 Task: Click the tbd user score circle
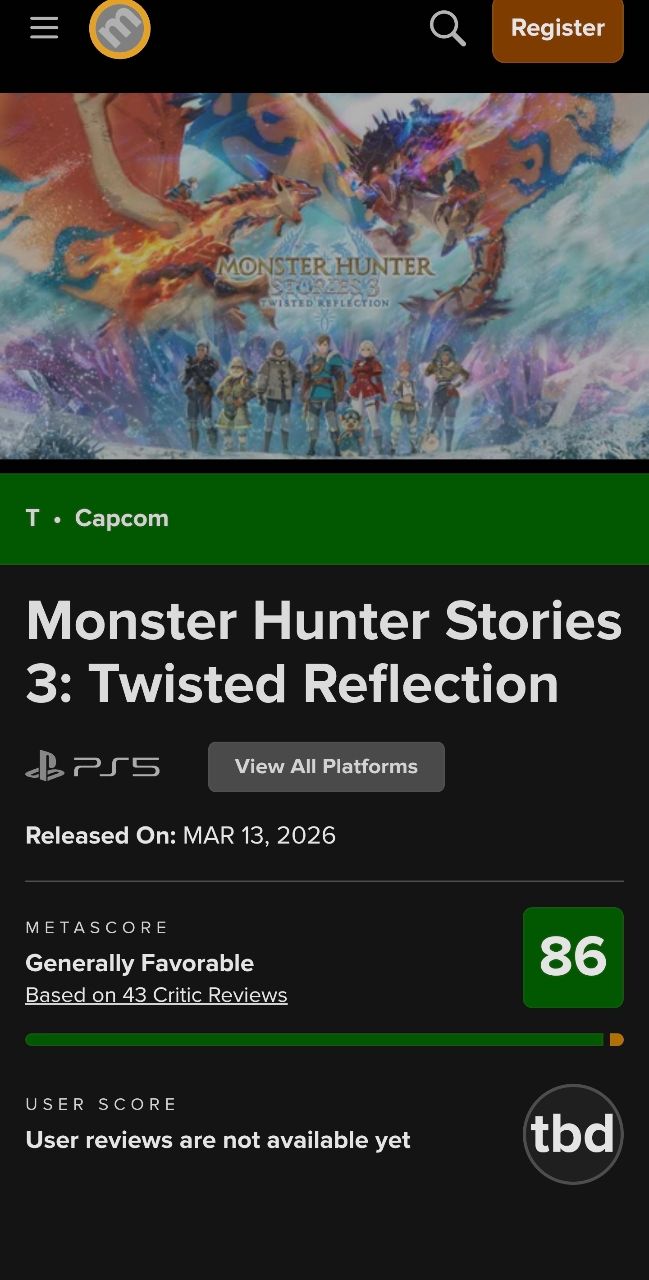tap(573, 1134)
